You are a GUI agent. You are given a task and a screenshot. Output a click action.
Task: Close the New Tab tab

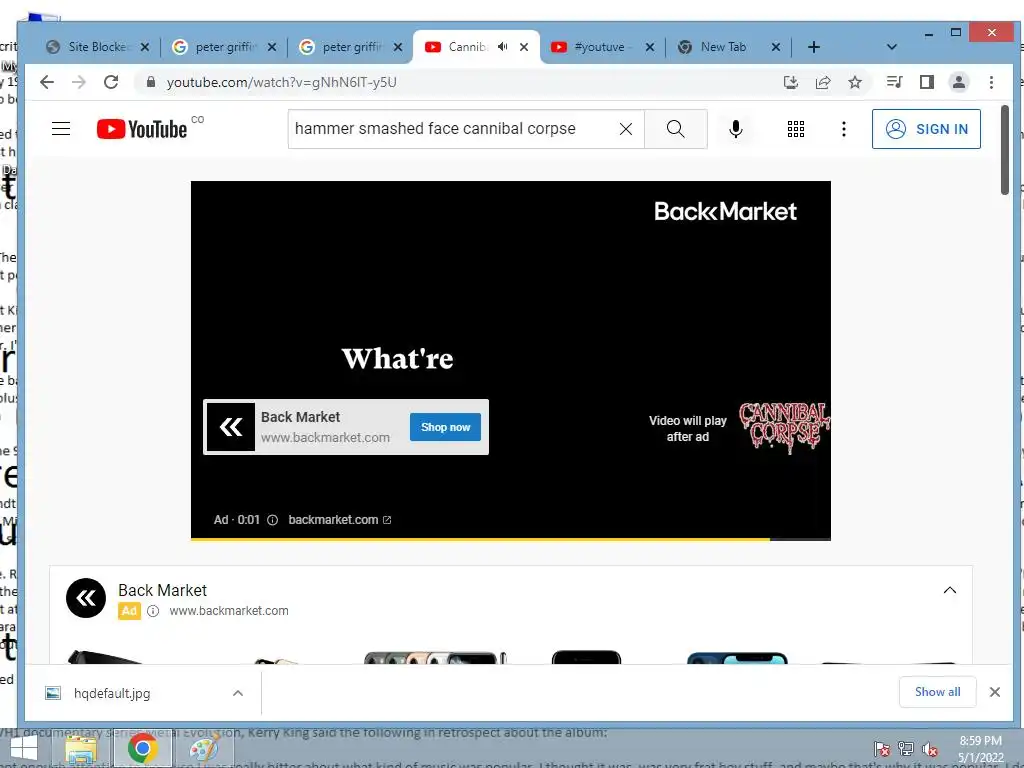[776, 47]
